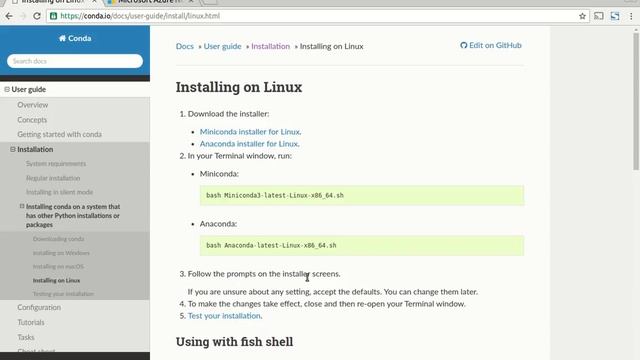Click the Using with fish shell heading
The image size is (640, 360).
coord(234,342)
